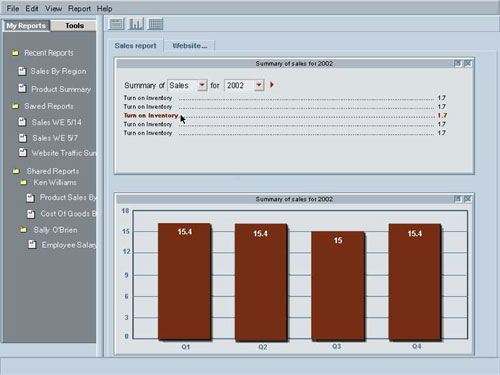Click the Sales By Region document icon
Viewport: 500px width, 375px height.
[22, 71]
